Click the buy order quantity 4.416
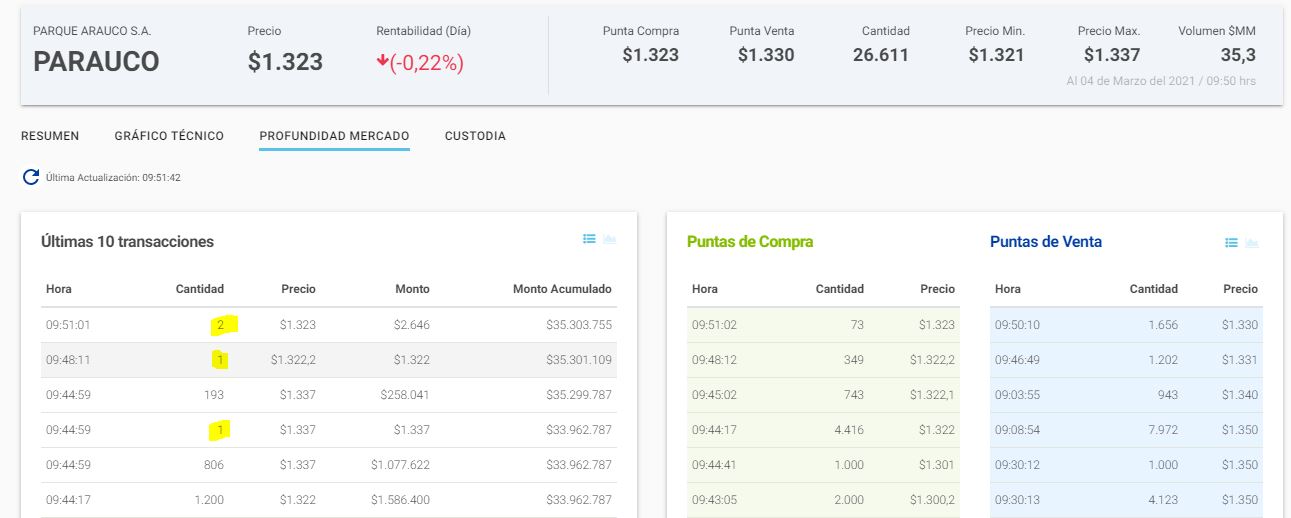The width and height of the screenshot is (1291, 518). (x=849, y=430)
